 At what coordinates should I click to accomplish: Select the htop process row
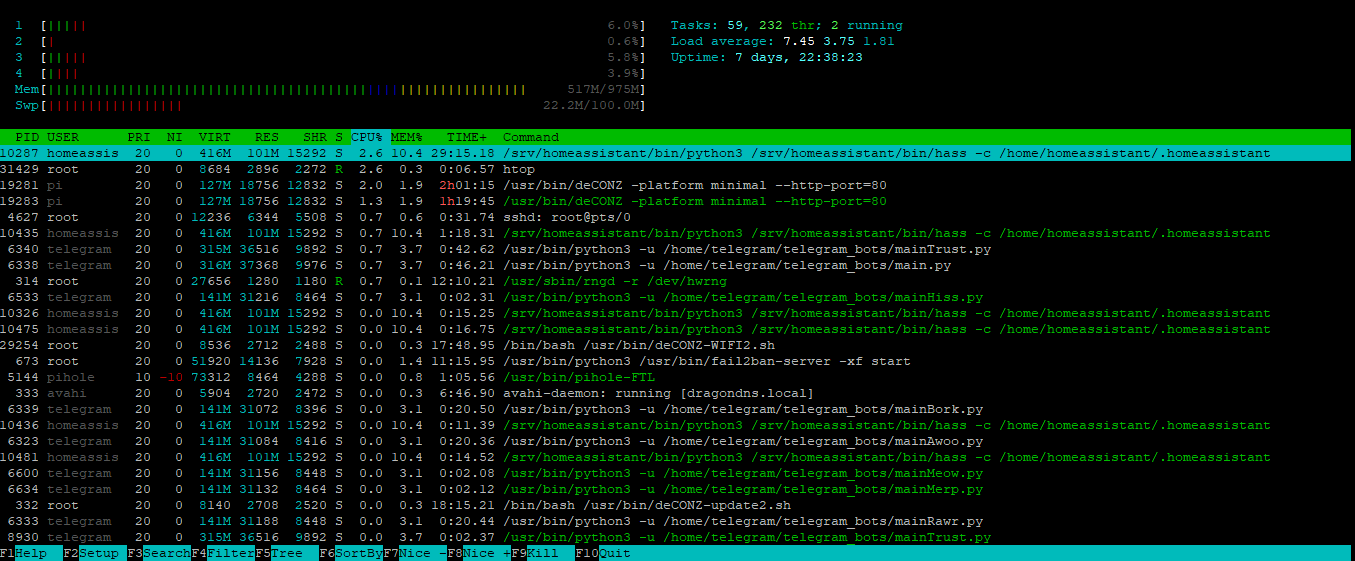point(519,169)
